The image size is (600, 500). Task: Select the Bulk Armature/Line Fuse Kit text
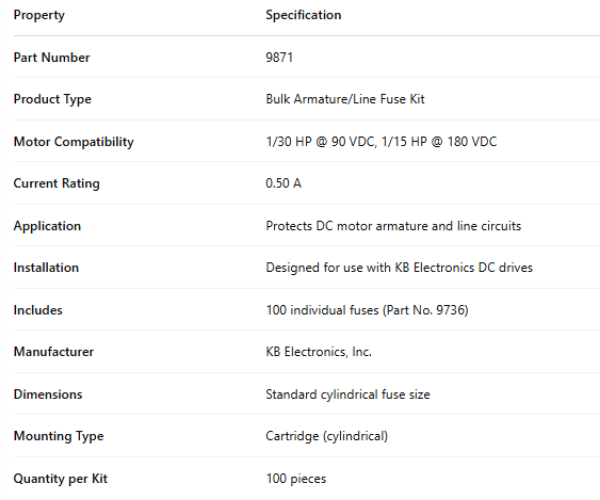pyautogui.click(x=345, y=100)
